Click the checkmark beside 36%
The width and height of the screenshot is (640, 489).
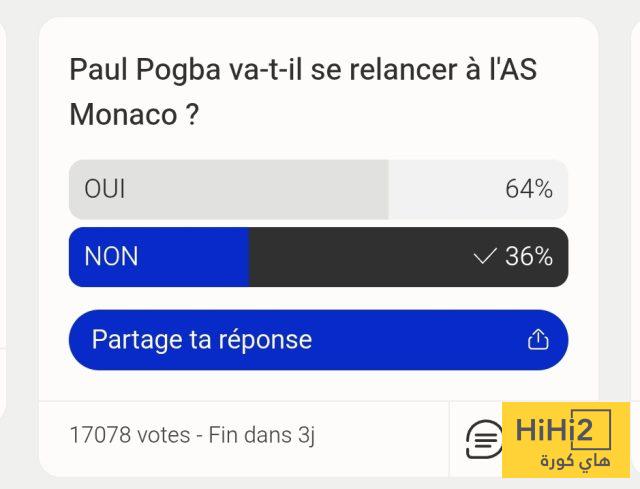point(484,257)
